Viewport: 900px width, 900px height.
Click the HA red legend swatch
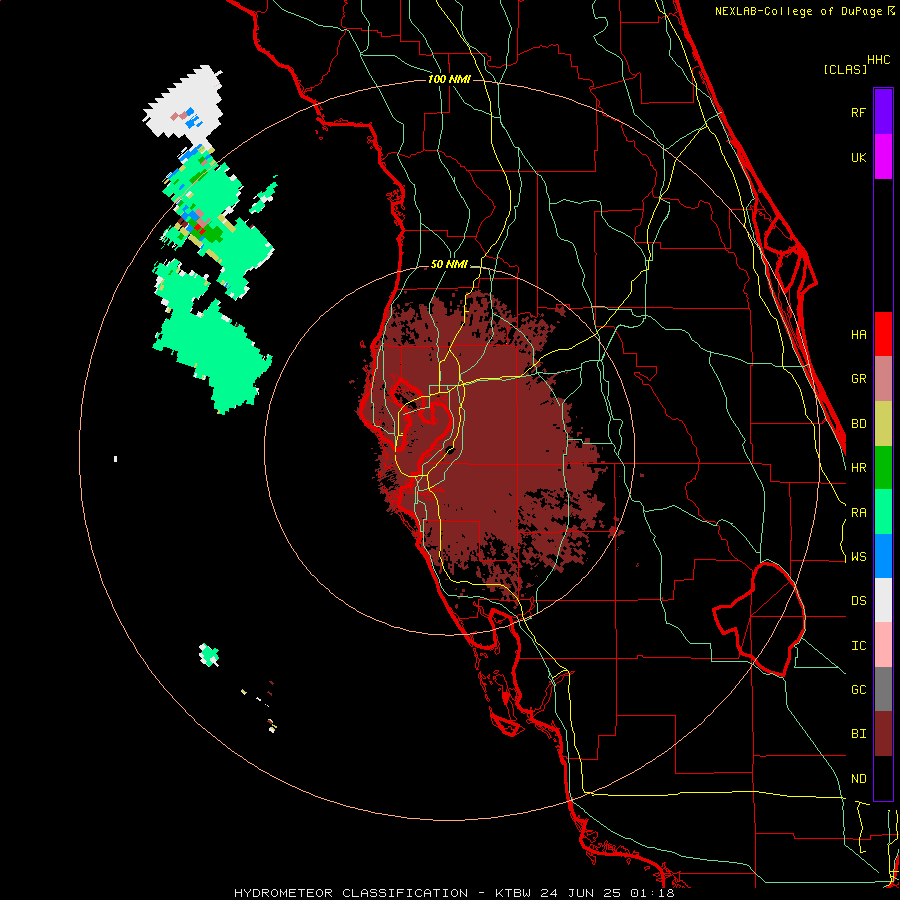883,334
